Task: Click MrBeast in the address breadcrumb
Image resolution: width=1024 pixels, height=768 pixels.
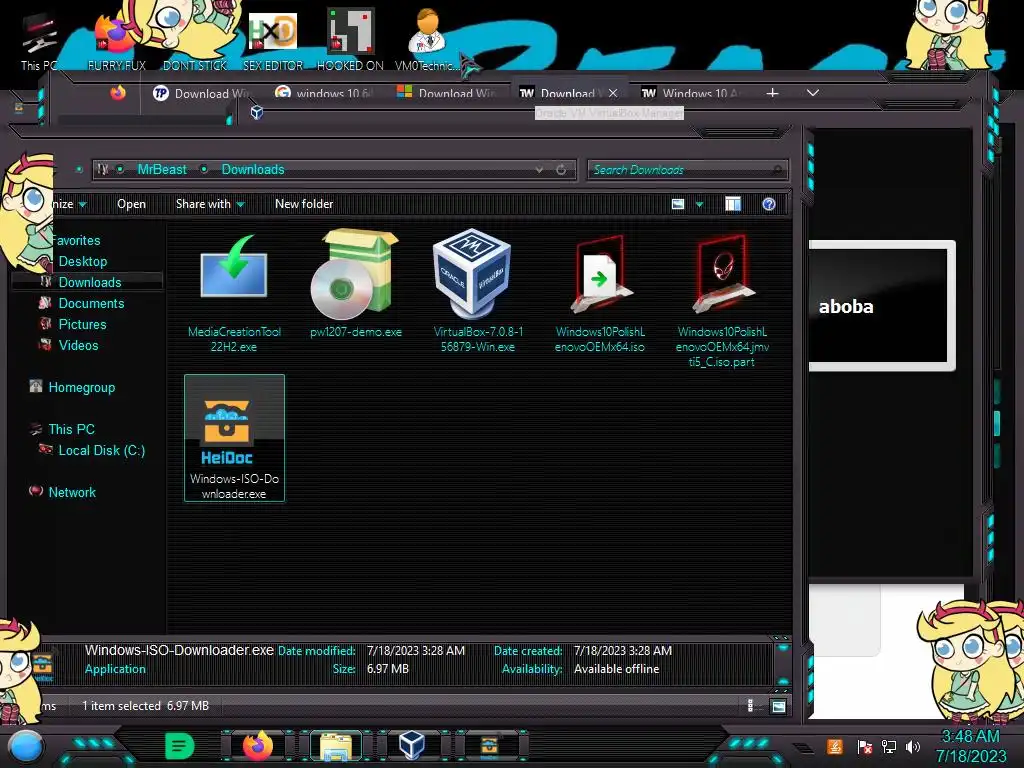Action: coord(162,170)
